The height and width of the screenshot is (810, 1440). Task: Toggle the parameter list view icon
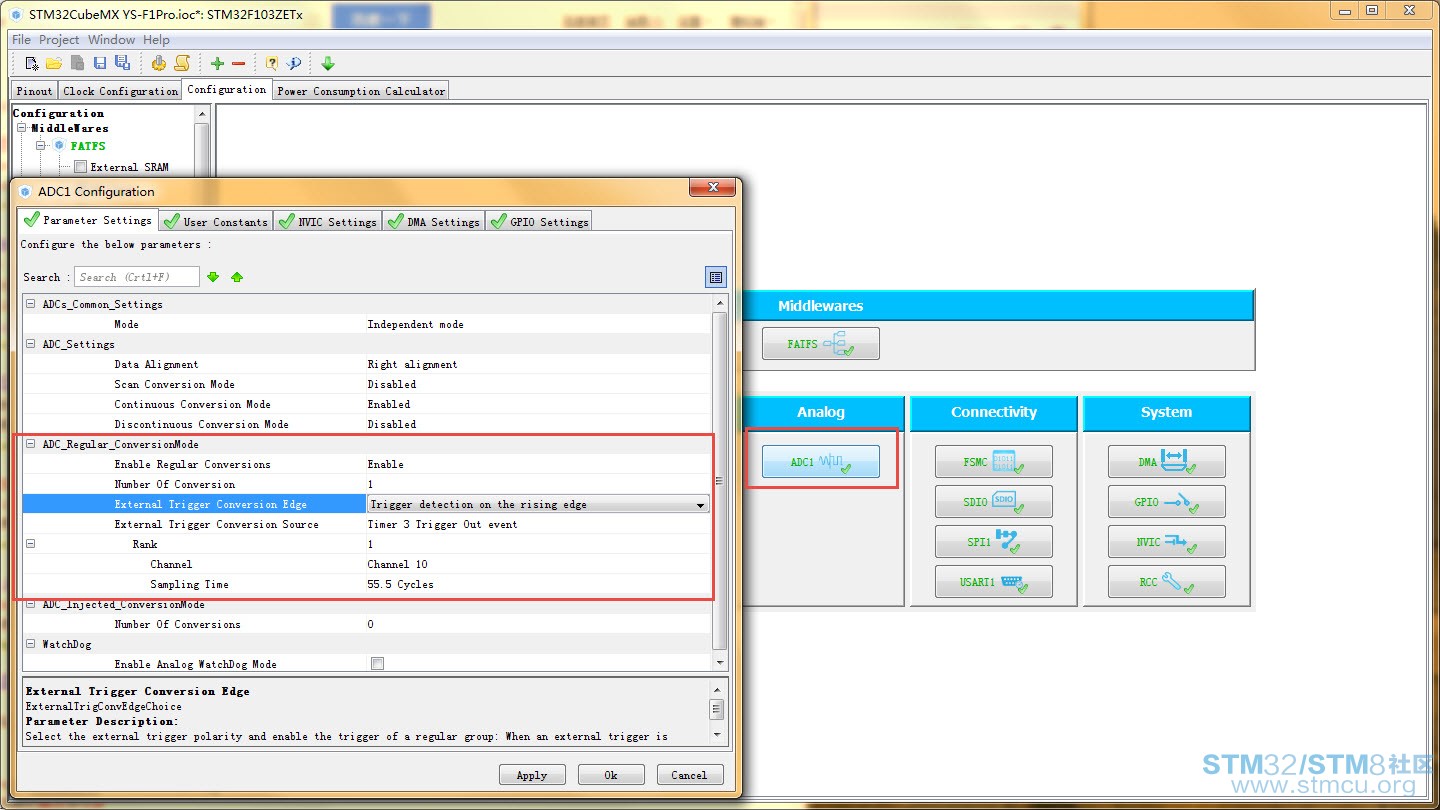click(x=716, y=277)
